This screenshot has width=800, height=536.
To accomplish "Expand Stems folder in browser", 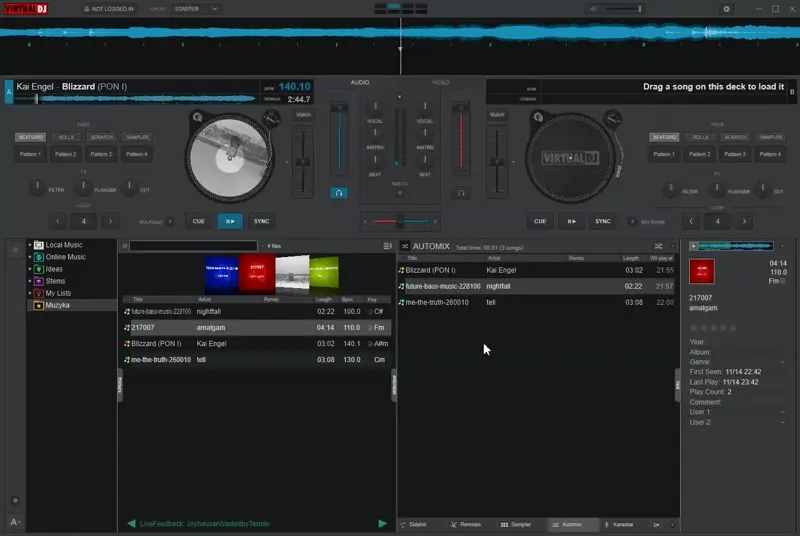I will tap(30, 281).
